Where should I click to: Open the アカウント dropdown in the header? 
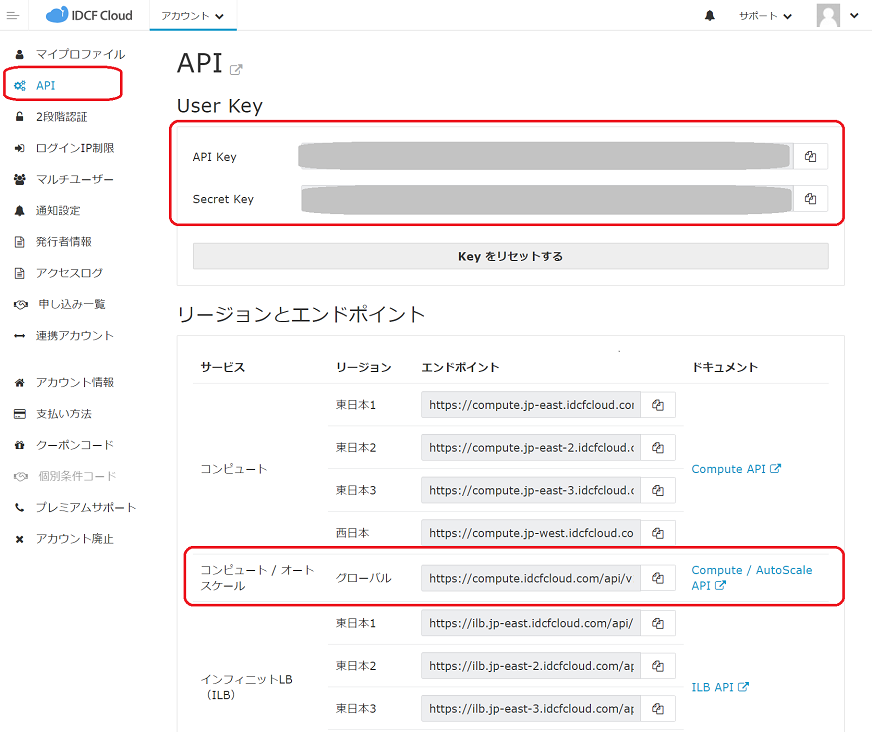[192, 15]
